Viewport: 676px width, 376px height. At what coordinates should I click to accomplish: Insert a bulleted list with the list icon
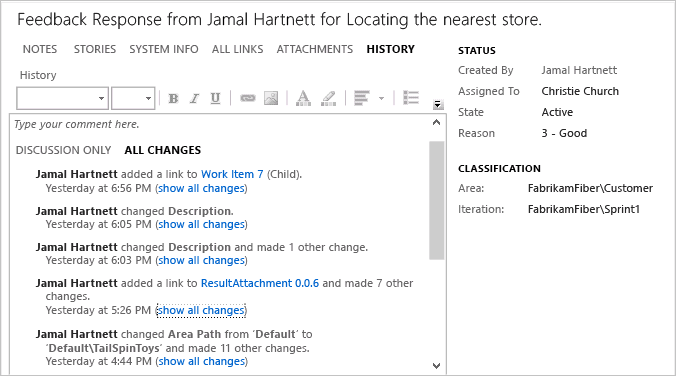[411, 98]
